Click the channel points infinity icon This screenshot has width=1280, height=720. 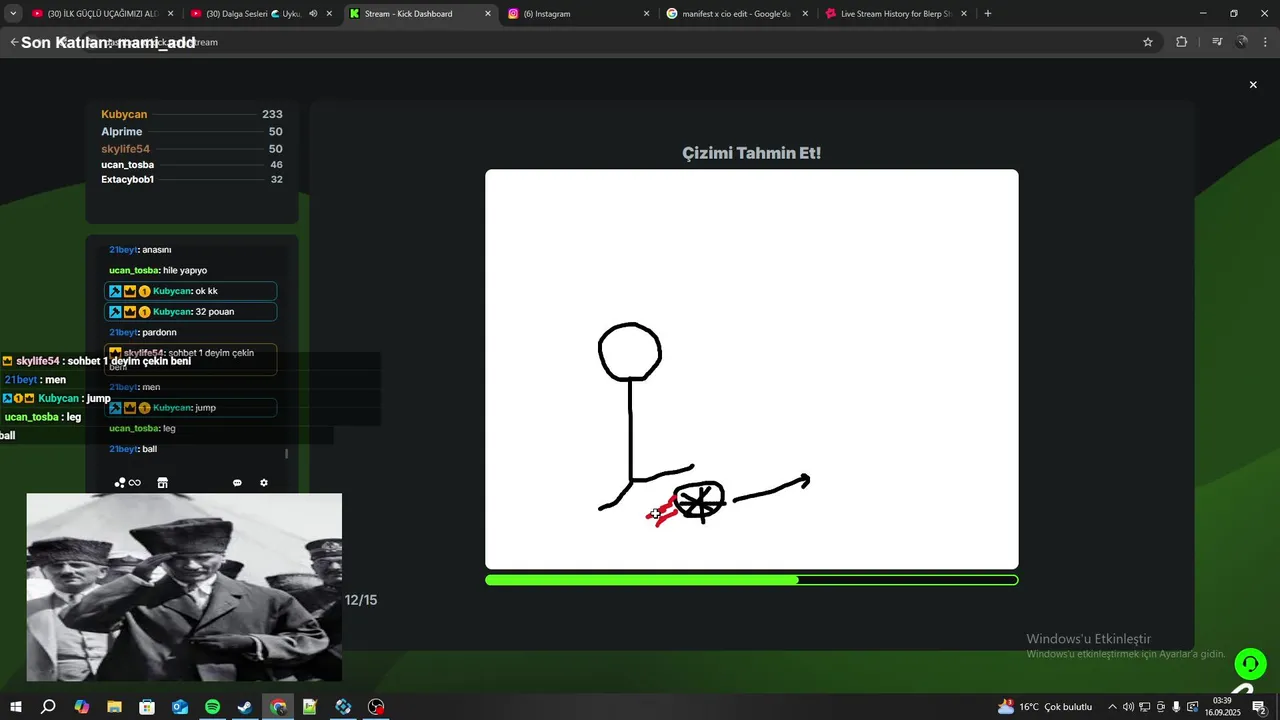pyautogui.click(x=128, y=483)
